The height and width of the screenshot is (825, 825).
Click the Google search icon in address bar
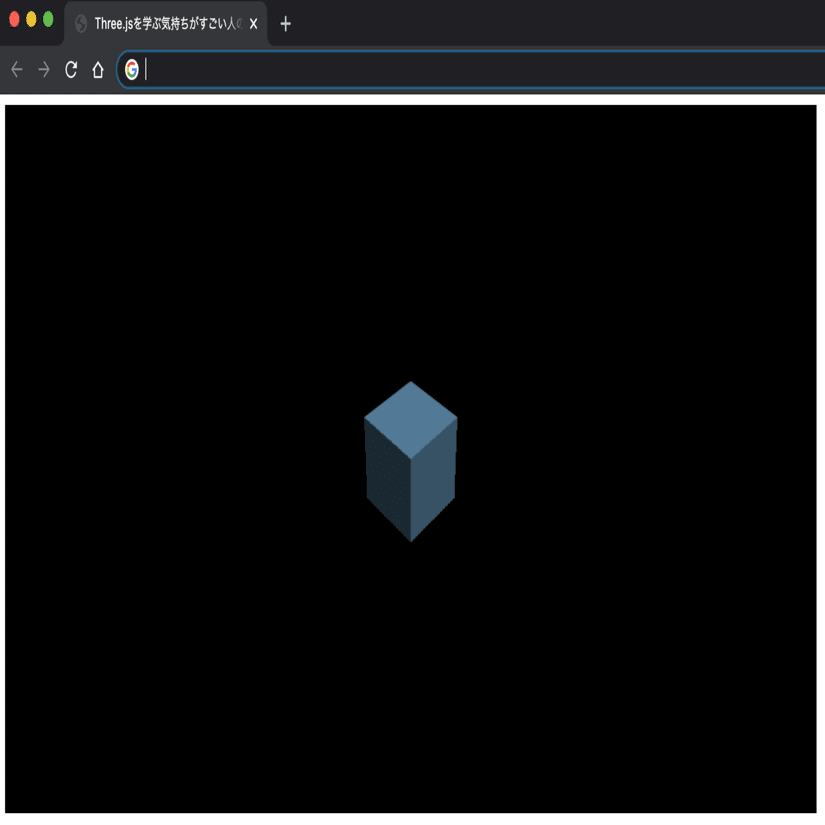(131, 70)
